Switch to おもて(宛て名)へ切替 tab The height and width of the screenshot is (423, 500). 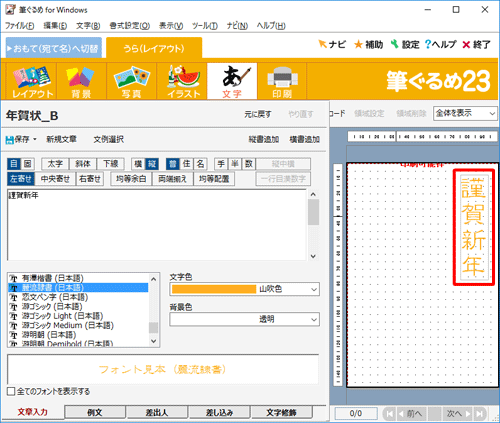coord(54,48)
